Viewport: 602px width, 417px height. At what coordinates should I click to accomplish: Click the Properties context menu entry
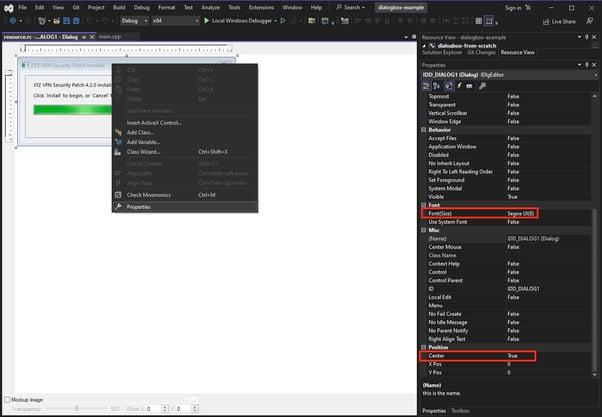pos(138,207)
